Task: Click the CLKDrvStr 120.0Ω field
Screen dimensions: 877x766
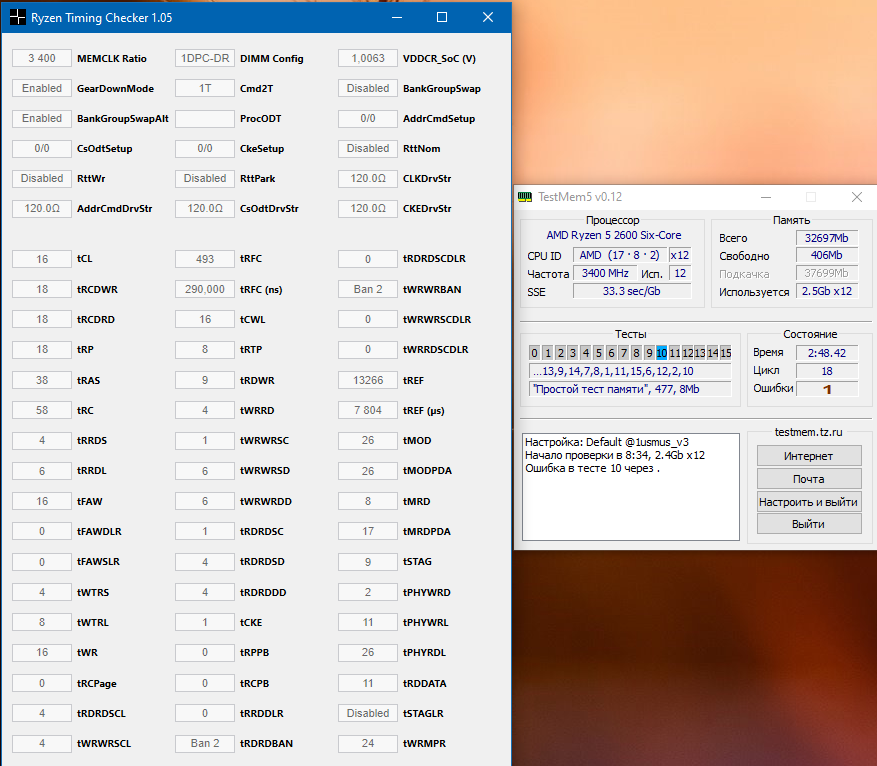Action: [367, 178]
